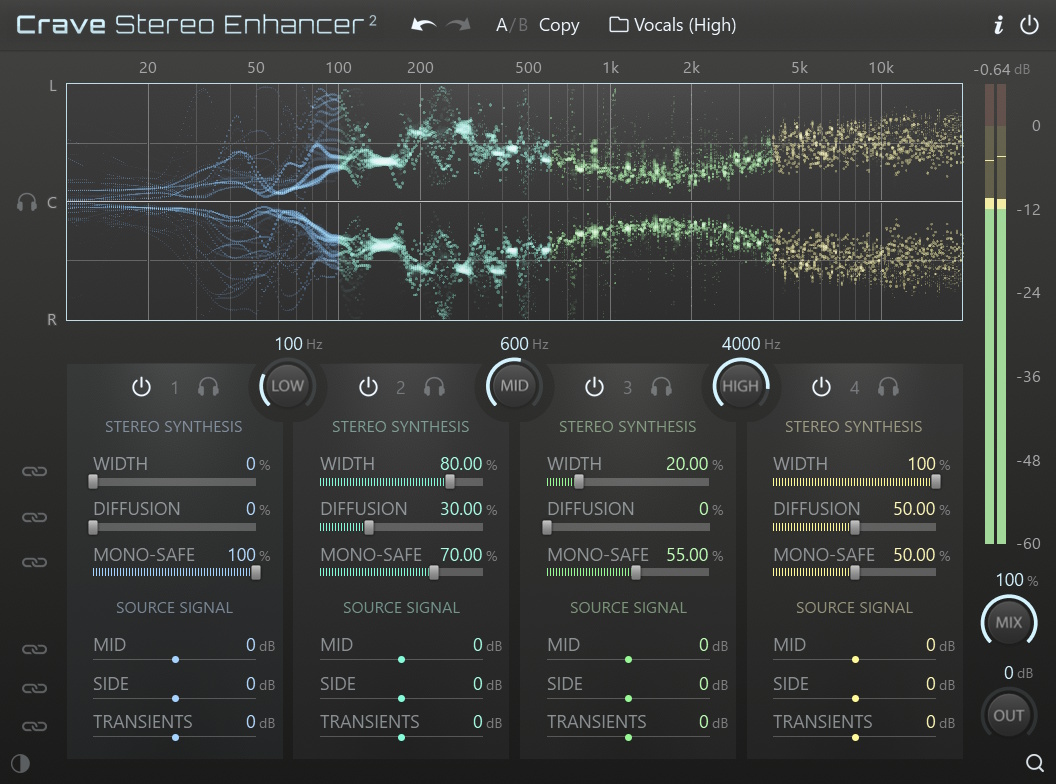The image size is (1056, 784).
Task: Link the WIDTH controls across bands
Action: [35, 470]
